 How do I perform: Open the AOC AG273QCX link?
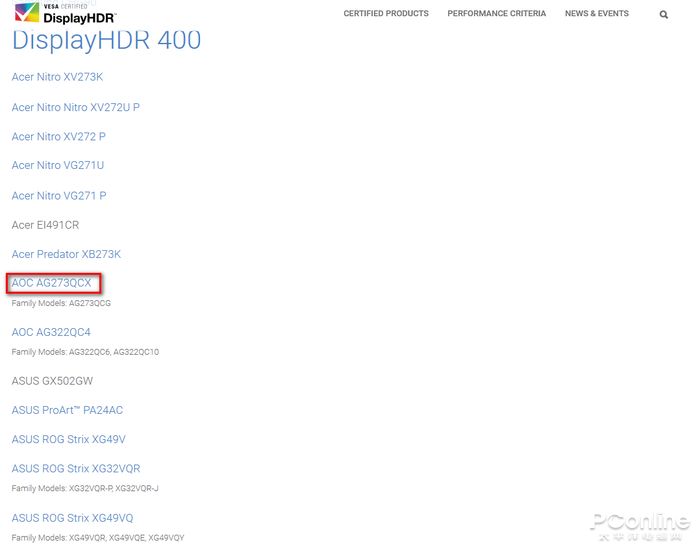[51, 283]
